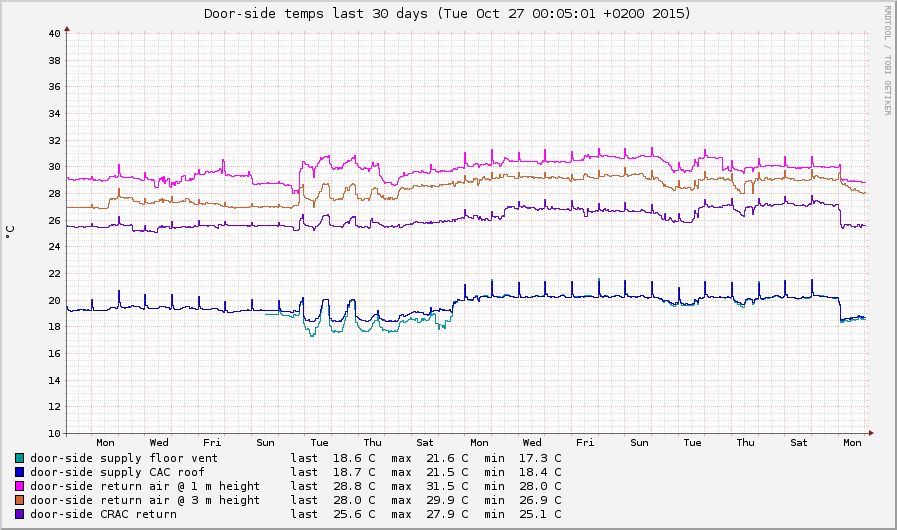The height and width of the screenshot is (530, 897).
Task: Select 'door-side return air @ 1 m height' label
Action: pos(145,486)
